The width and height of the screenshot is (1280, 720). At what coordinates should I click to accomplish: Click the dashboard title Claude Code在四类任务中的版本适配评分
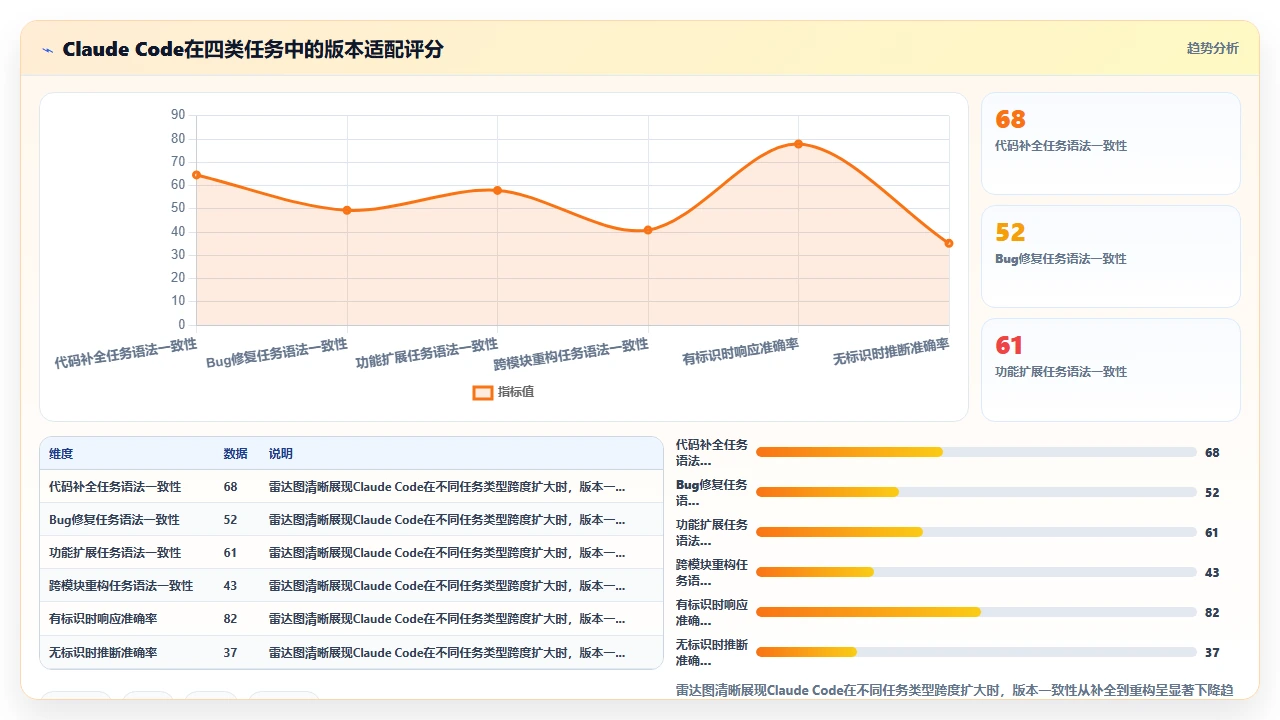253,49
